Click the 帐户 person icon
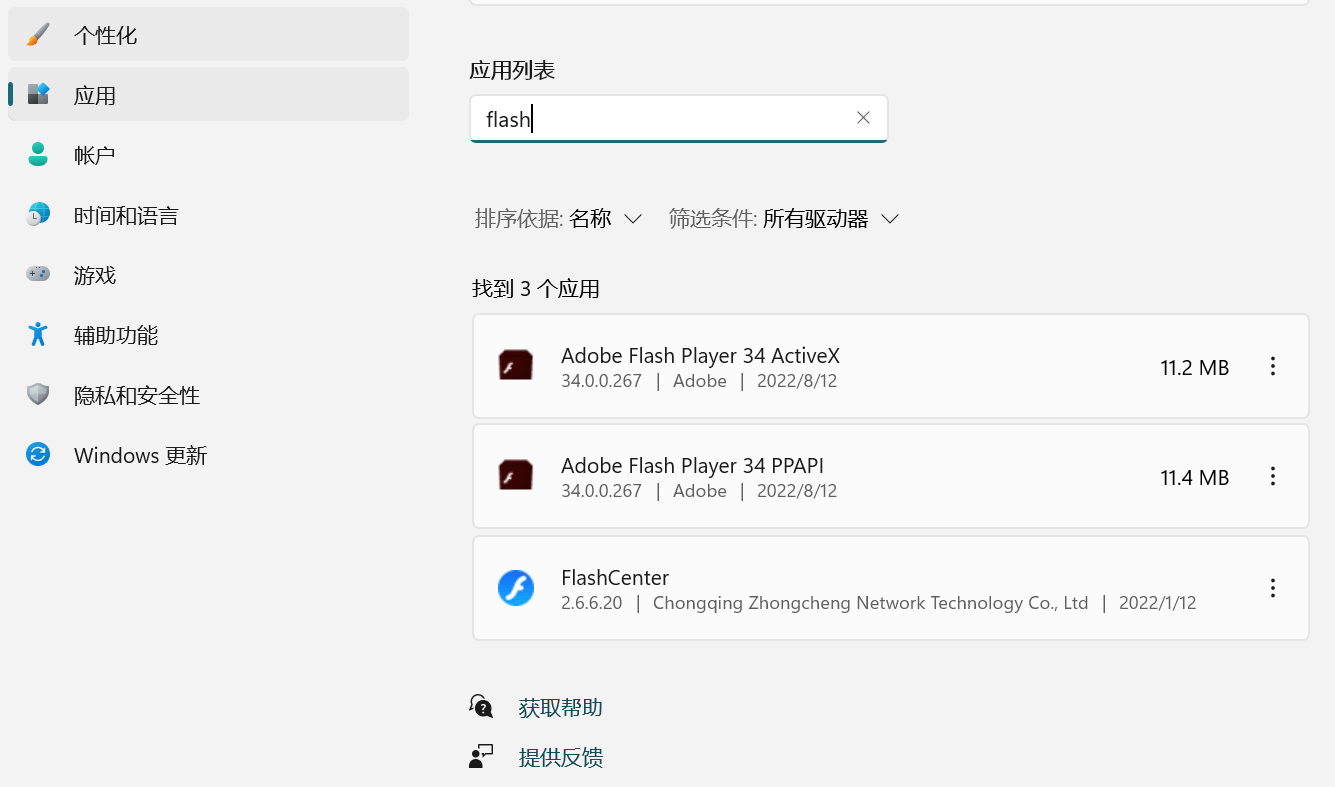Image resolution: width=1335 pixels, height=787 pixels. 38,154
